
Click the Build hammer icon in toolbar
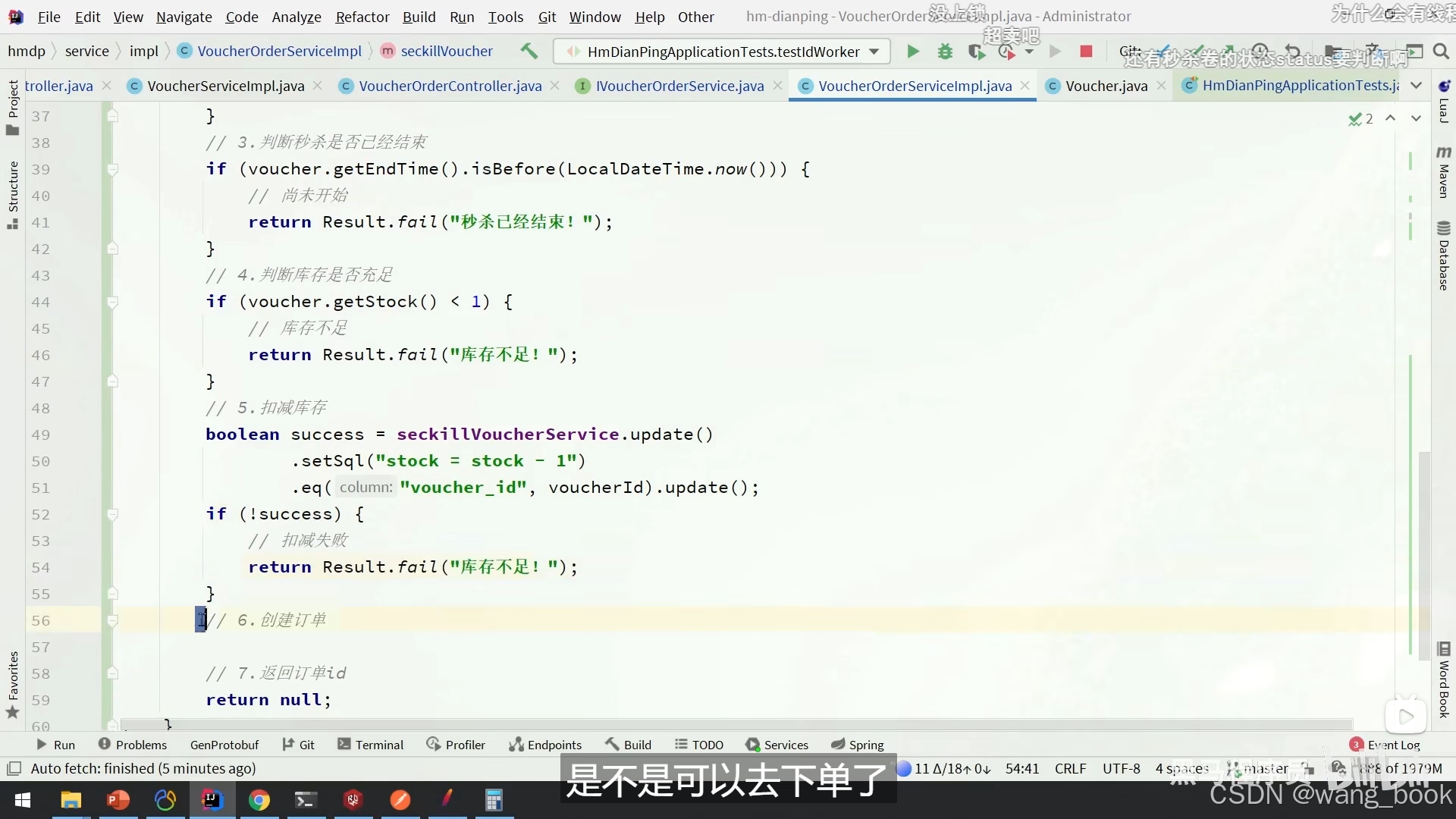point(529,52)
